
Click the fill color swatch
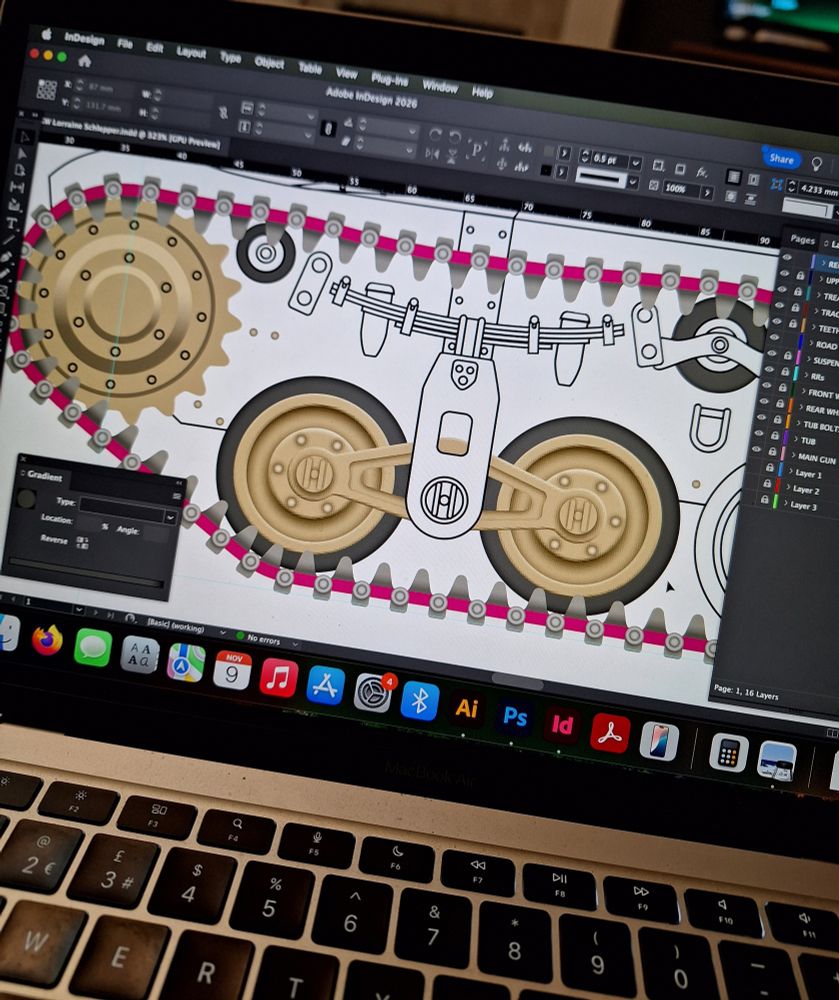click(547, 151)
